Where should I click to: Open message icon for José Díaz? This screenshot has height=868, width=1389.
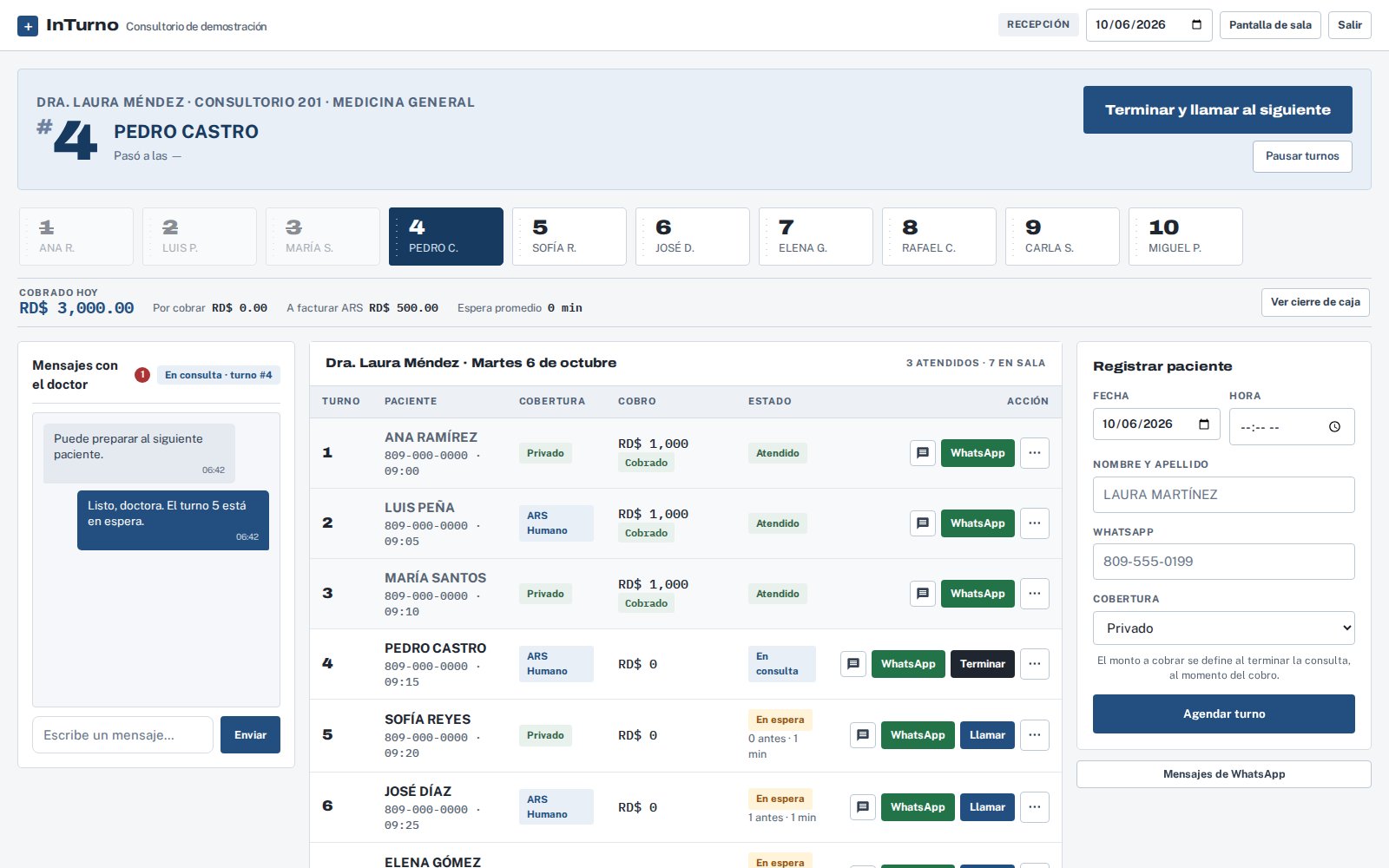(863, 806)
